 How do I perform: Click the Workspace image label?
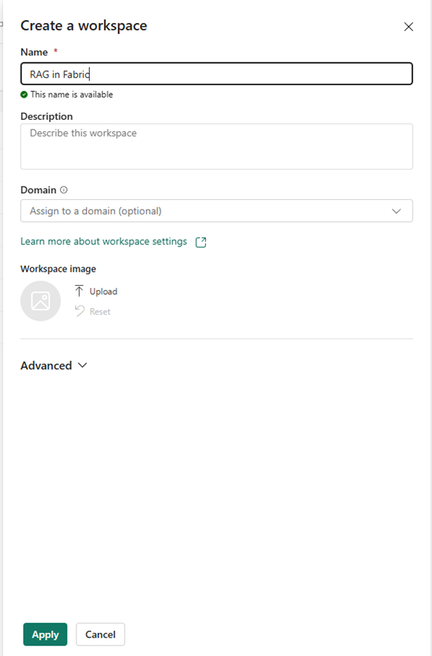tap(58, 269)
